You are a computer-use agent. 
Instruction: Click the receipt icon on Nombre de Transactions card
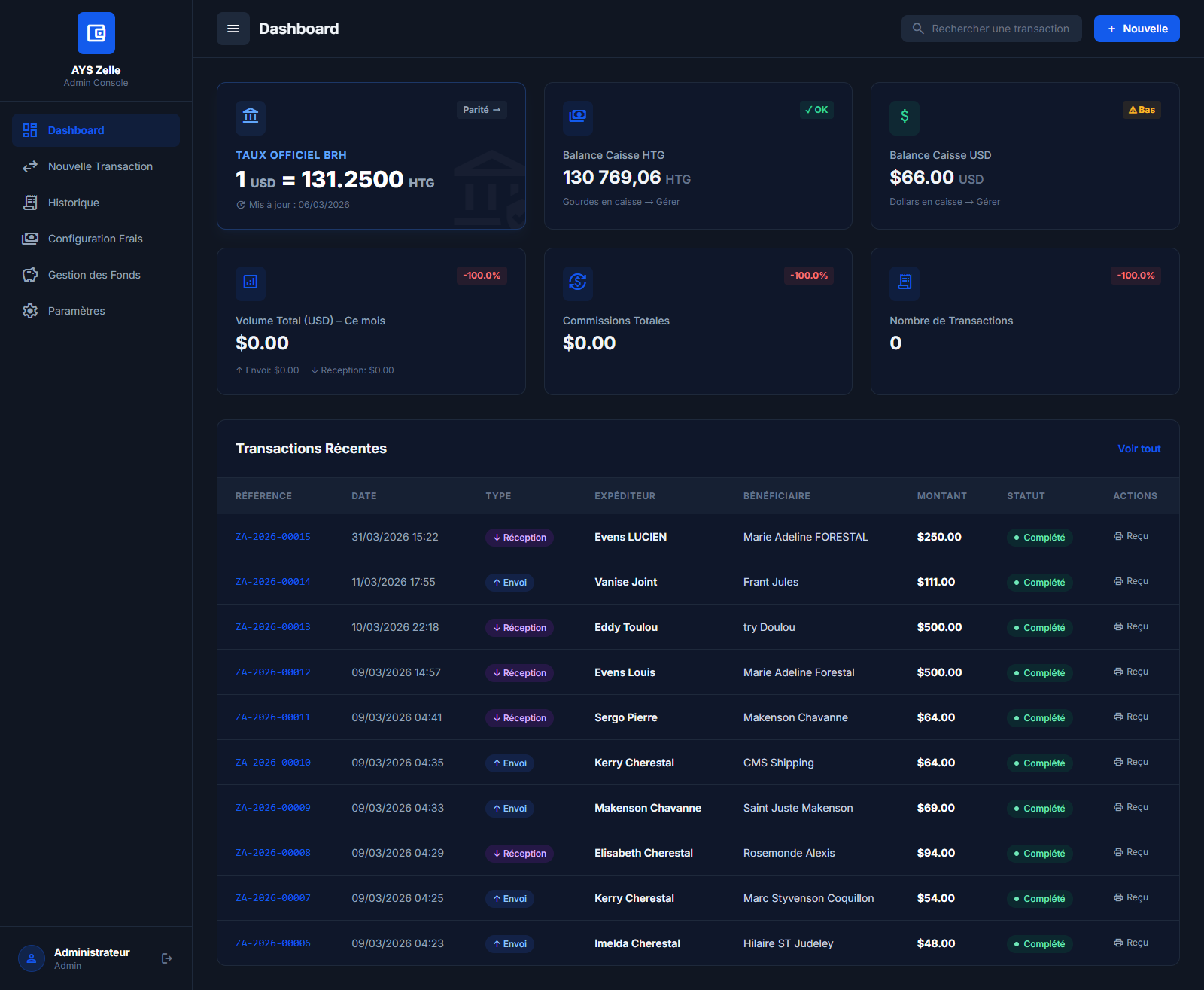coord(905,284)
